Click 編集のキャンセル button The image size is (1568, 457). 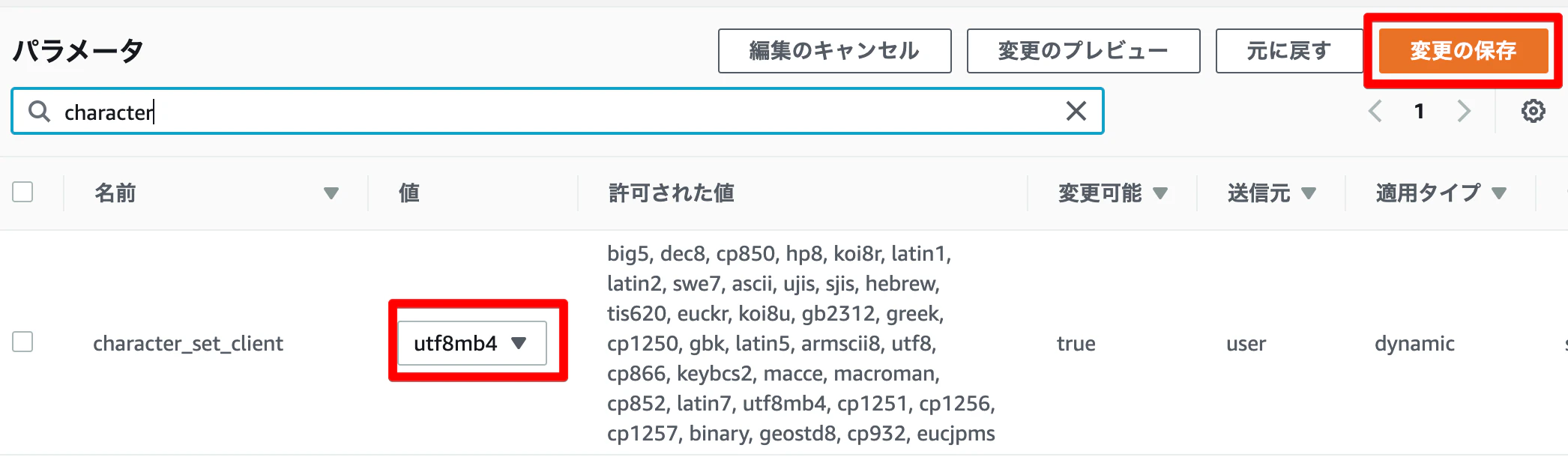pyautogui.click(x=834, y=51)
